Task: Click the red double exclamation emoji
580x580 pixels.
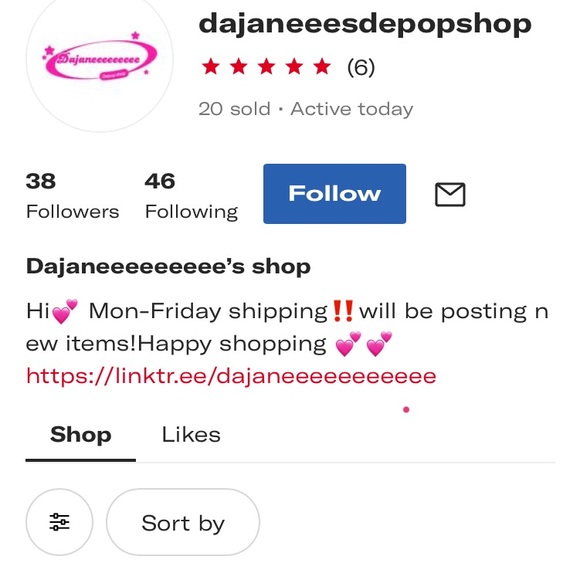Action: (343, 311)
